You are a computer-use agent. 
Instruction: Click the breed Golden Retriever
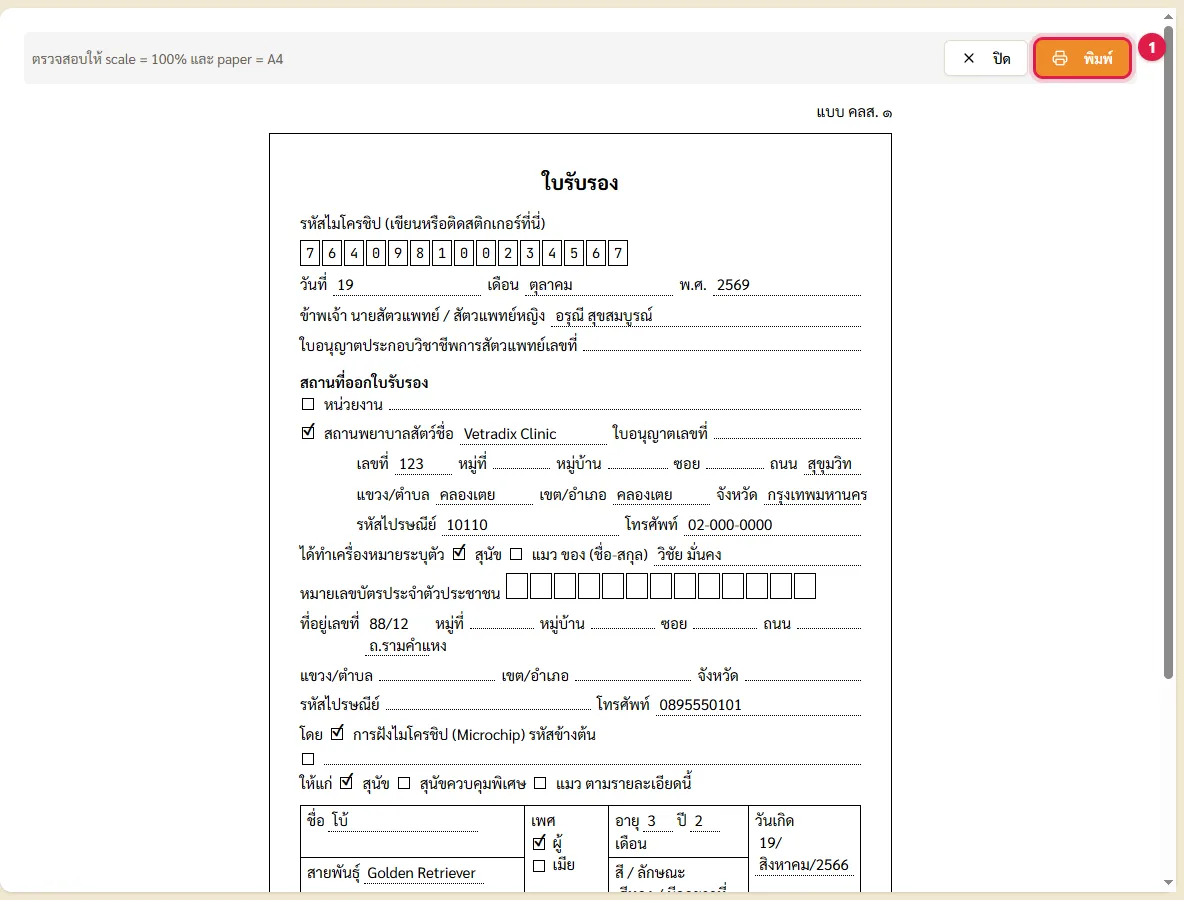421,873
